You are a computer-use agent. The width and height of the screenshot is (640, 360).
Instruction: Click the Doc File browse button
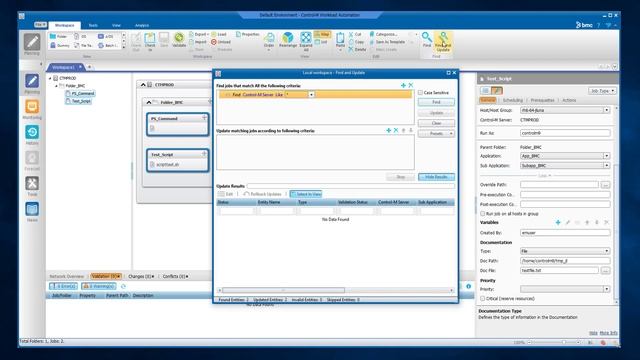click(606, 270)
